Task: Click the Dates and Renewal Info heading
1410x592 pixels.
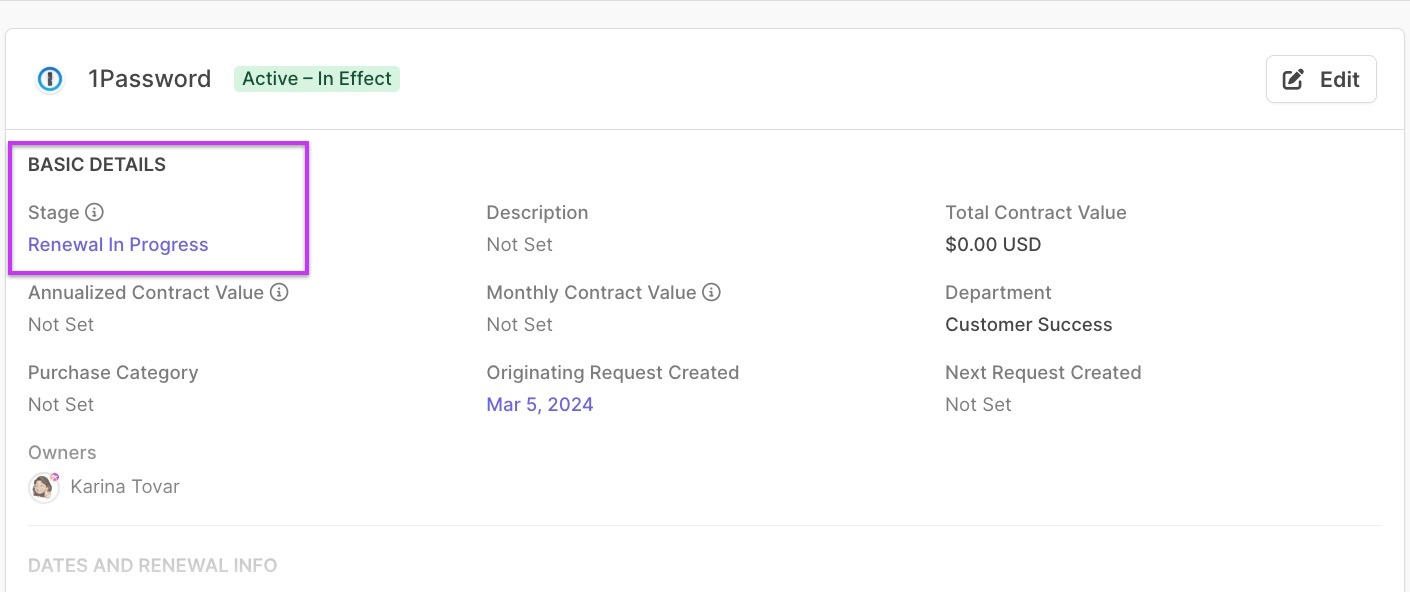Action: (x=152, y=565)
